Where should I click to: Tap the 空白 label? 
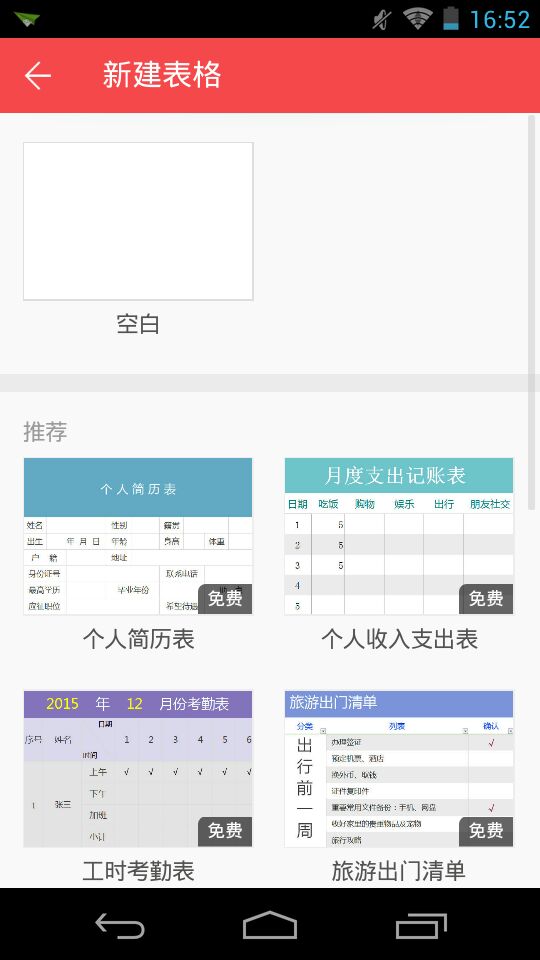[138, 324]
